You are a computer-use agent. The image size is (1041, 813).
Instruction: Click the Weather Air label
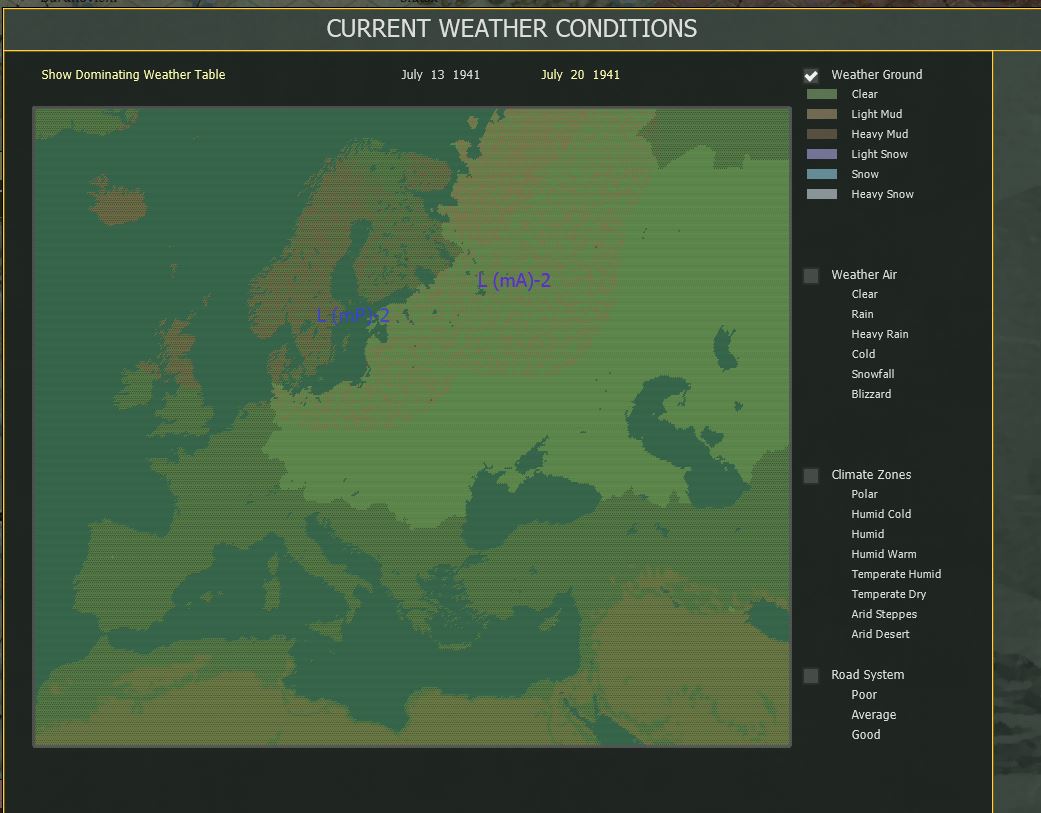(x=864, y=275)
